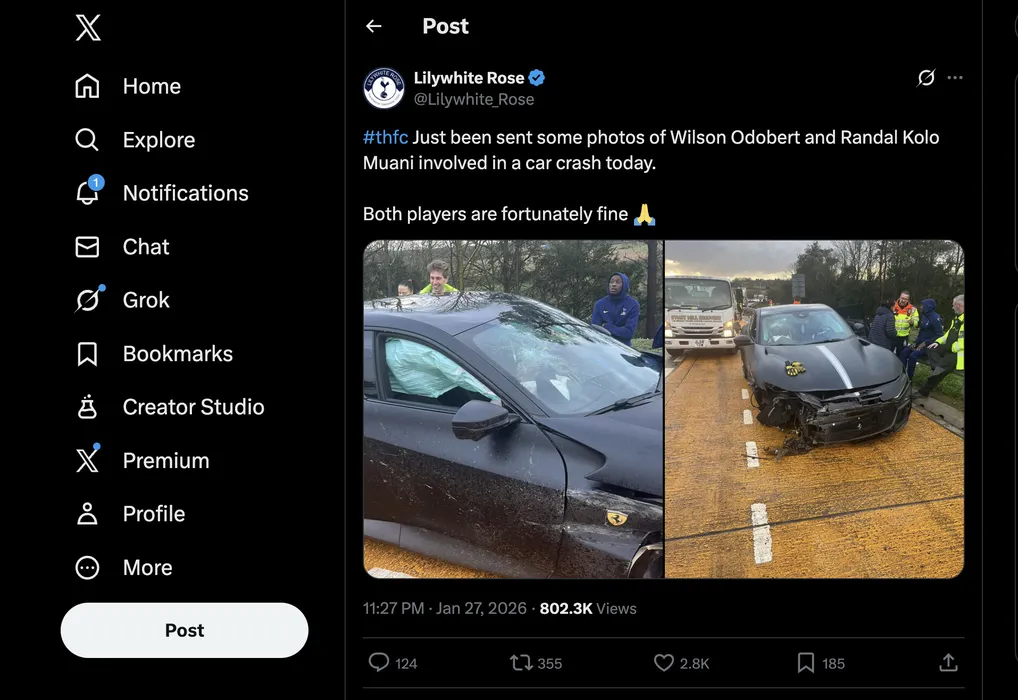This screenshot has width=1018, height=700.
Task: Click the white Post button
Action: point(184,630)
